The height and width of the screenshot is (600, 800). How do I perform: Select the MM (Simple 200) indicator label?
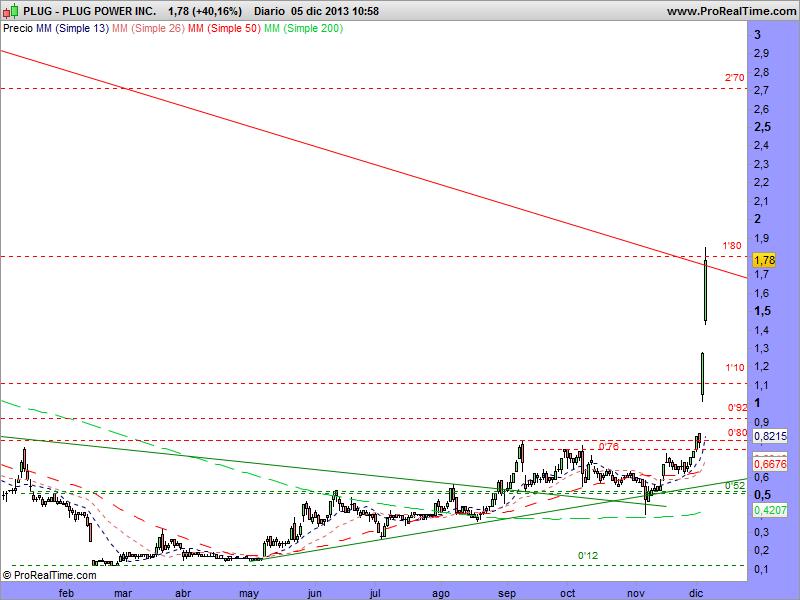pos(303,29)
